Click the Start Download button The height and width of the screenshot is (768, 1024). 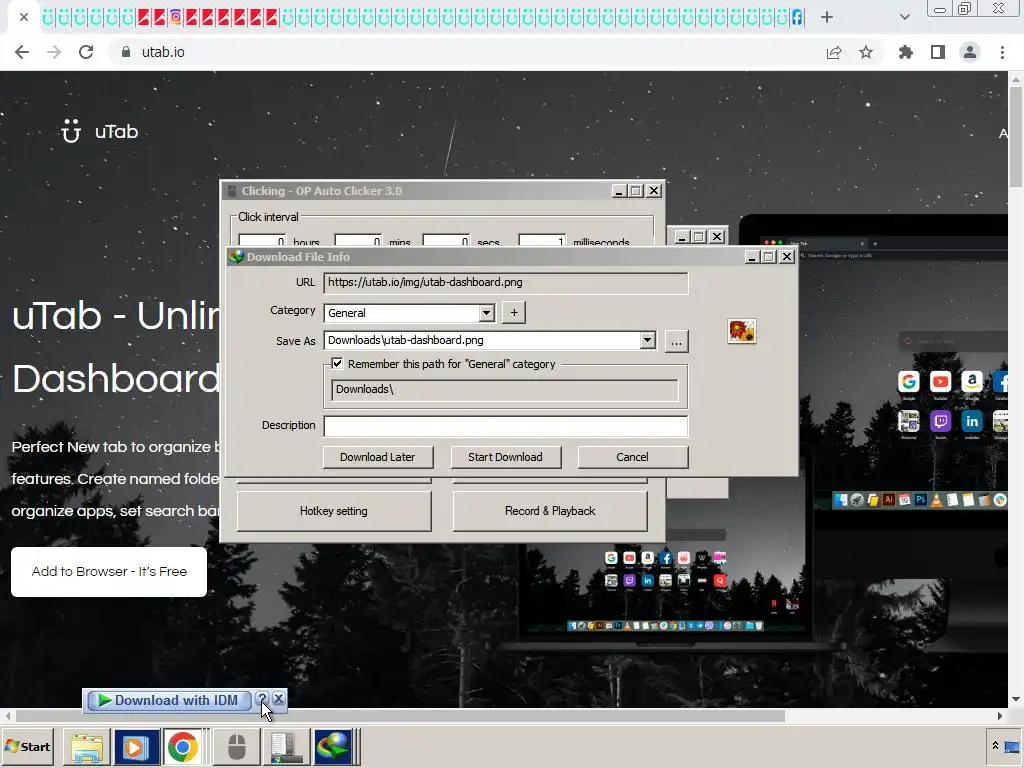pyautogui.click(x=505, y=457)
